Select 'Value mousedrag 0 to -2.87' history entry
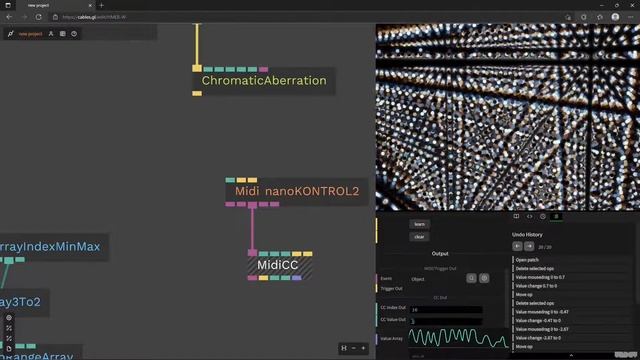The width and height of the screenshot is (640, 360). pos(542,329)
